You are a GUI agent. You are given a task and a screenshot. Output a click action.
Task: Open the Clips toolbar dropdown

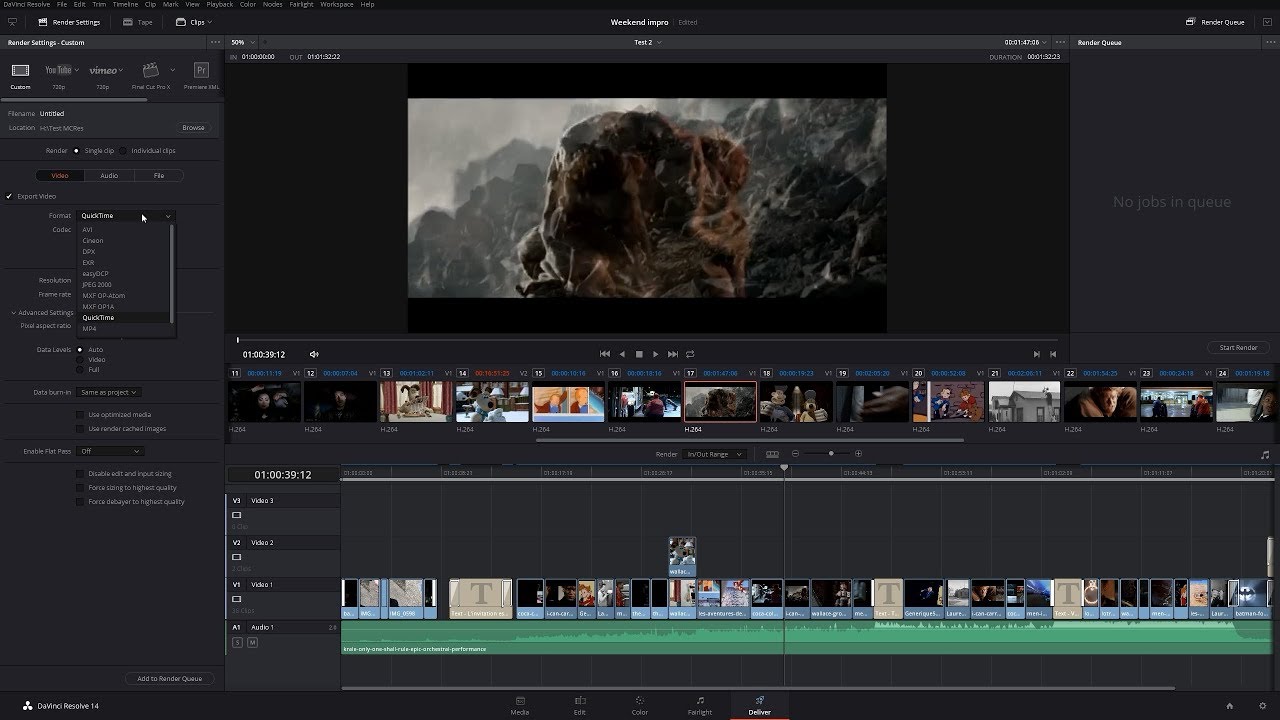pos(192,22)
